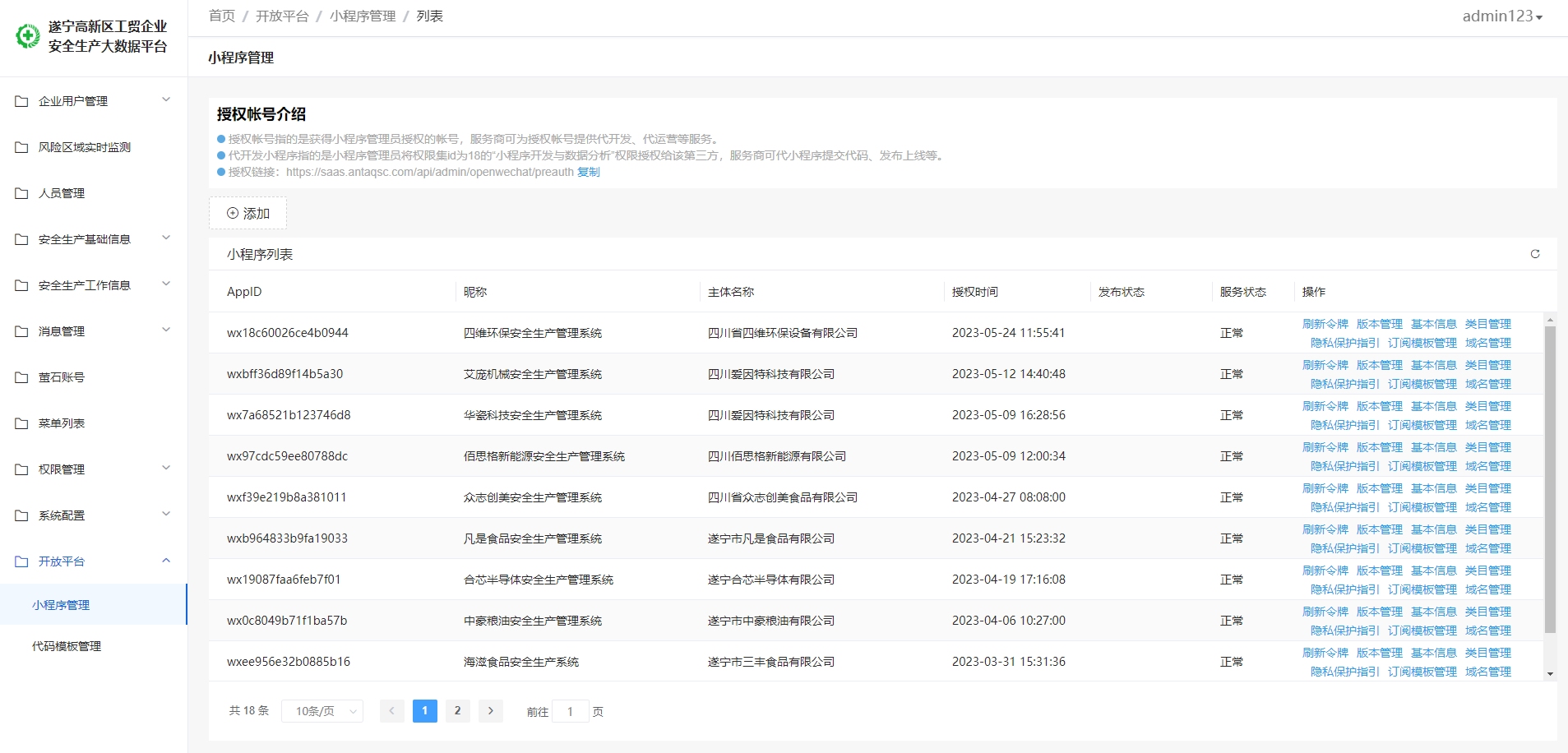
Task: Open 类目管理 for 海滋食品安全生产系统
Action: (1488, 653)
